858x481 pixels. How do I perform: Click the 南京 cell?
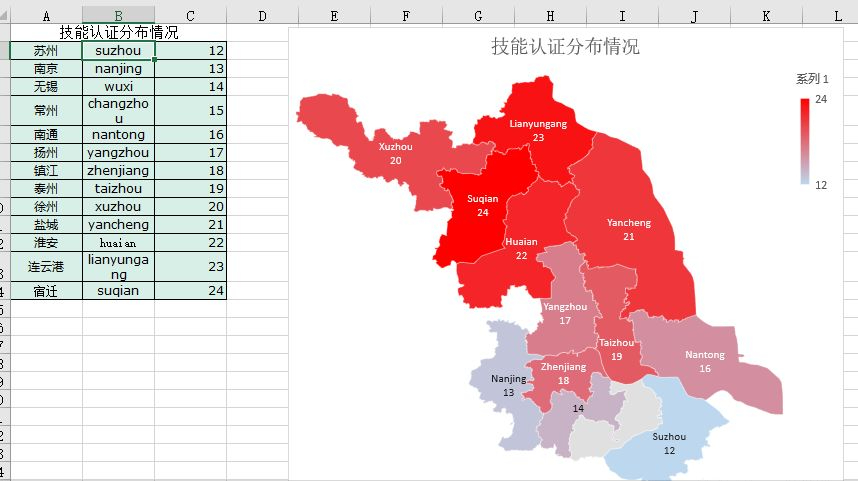(x=46, y=68)
